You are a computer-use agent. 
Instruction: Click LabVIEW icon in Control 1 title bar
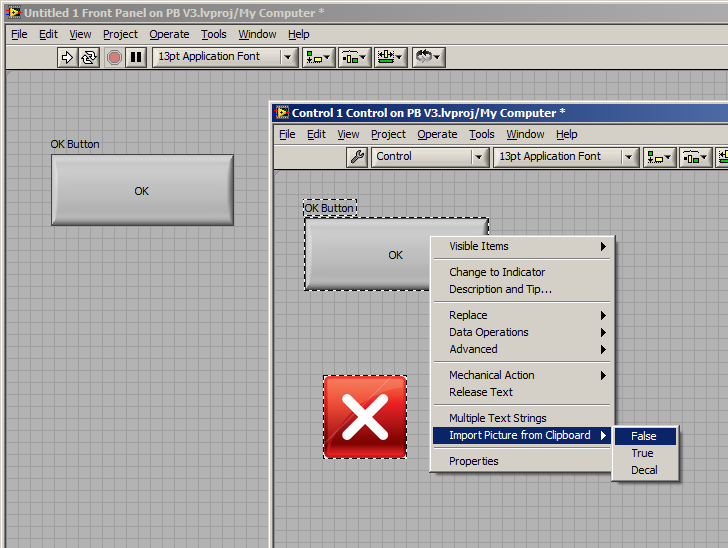coord(282,112)
